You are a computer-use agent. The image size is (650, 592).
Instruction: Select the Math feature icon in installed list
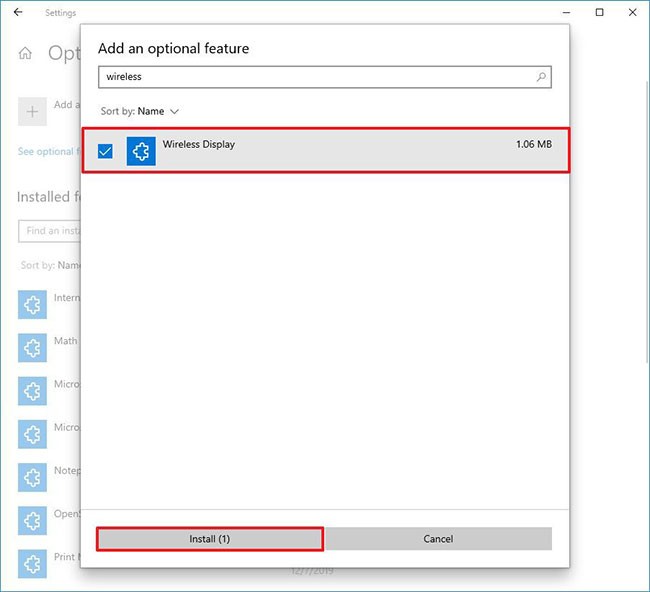[x=32, y=347]
